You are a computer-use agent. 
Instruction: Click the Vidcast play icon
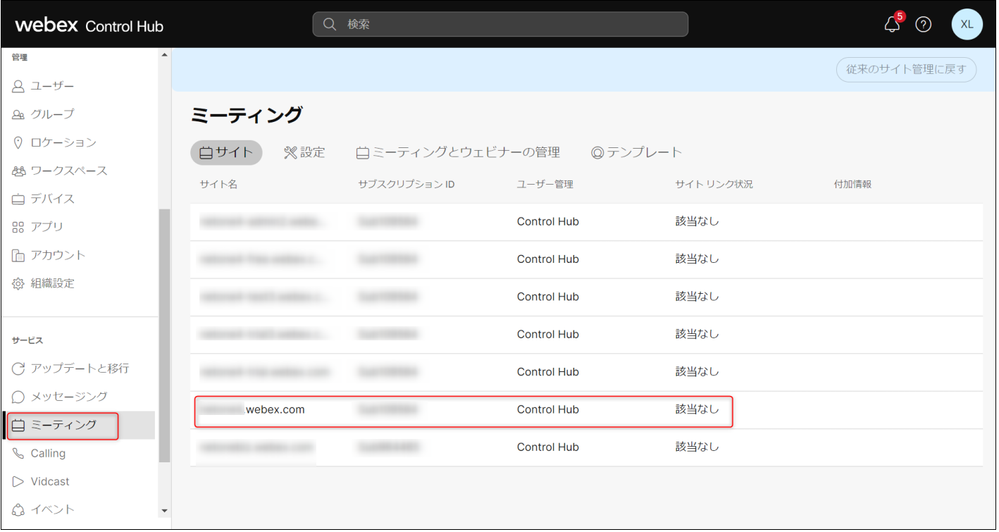pos(18,482)
